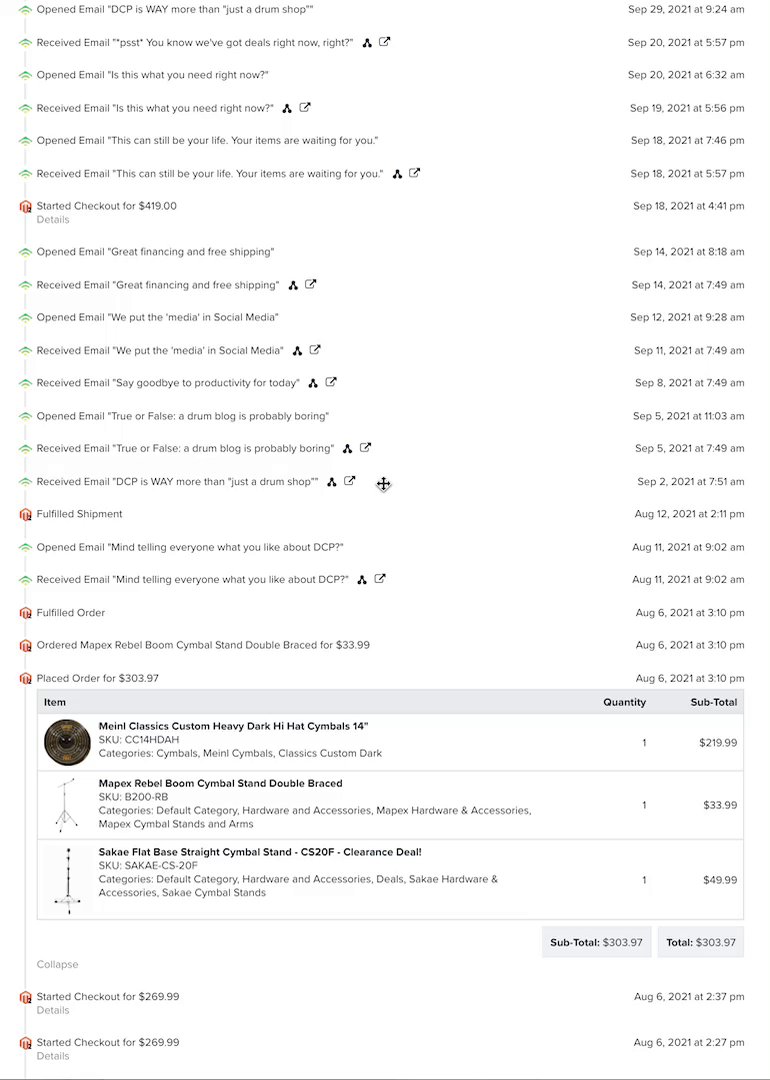
Task: Click flow icon beside "Say goodbye to productivity" email
Action: click(313, 383)
